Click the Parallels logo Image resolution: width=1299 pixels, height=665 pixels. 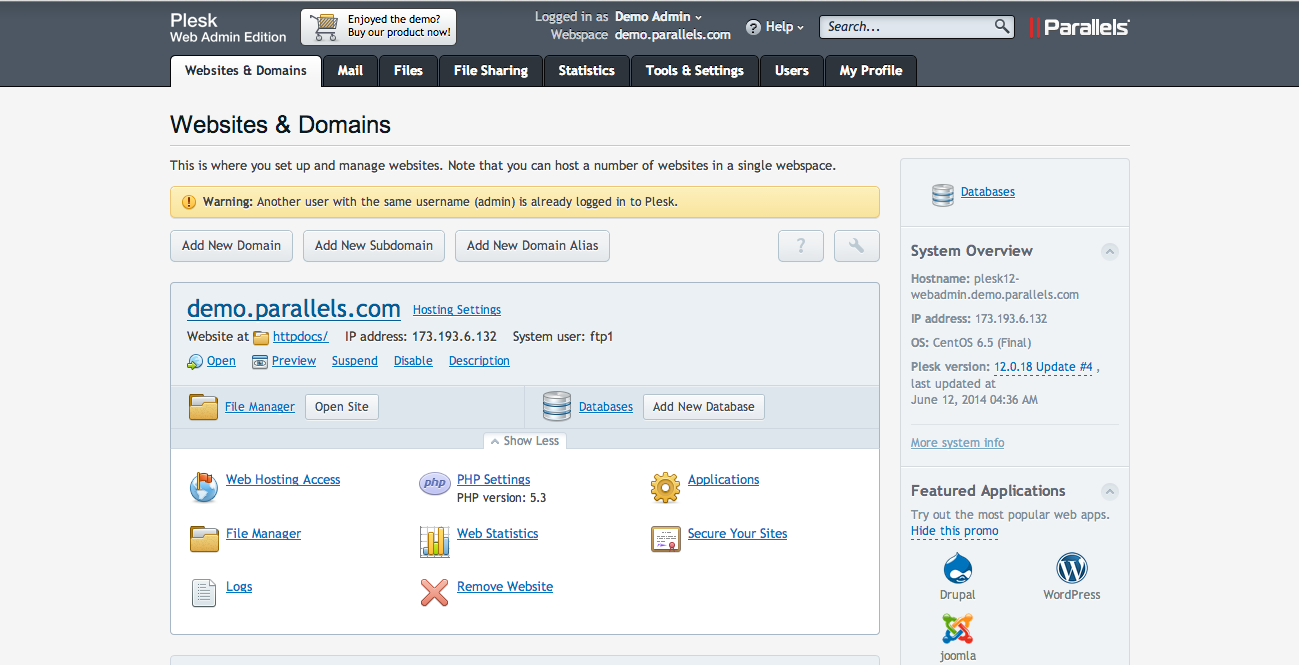1079,27
